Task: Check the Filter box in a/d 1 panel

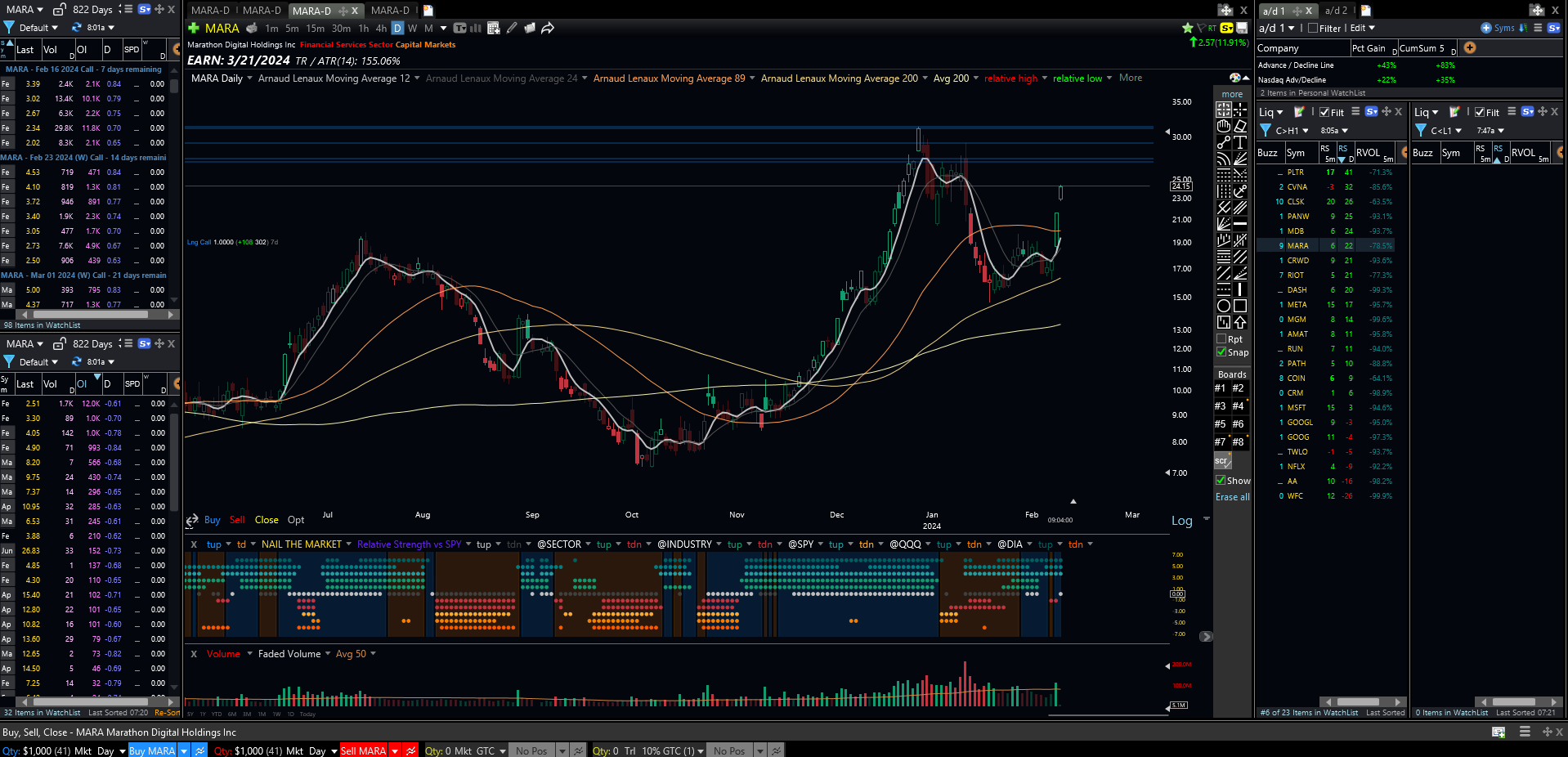Action: click(x=1313, y=28)
